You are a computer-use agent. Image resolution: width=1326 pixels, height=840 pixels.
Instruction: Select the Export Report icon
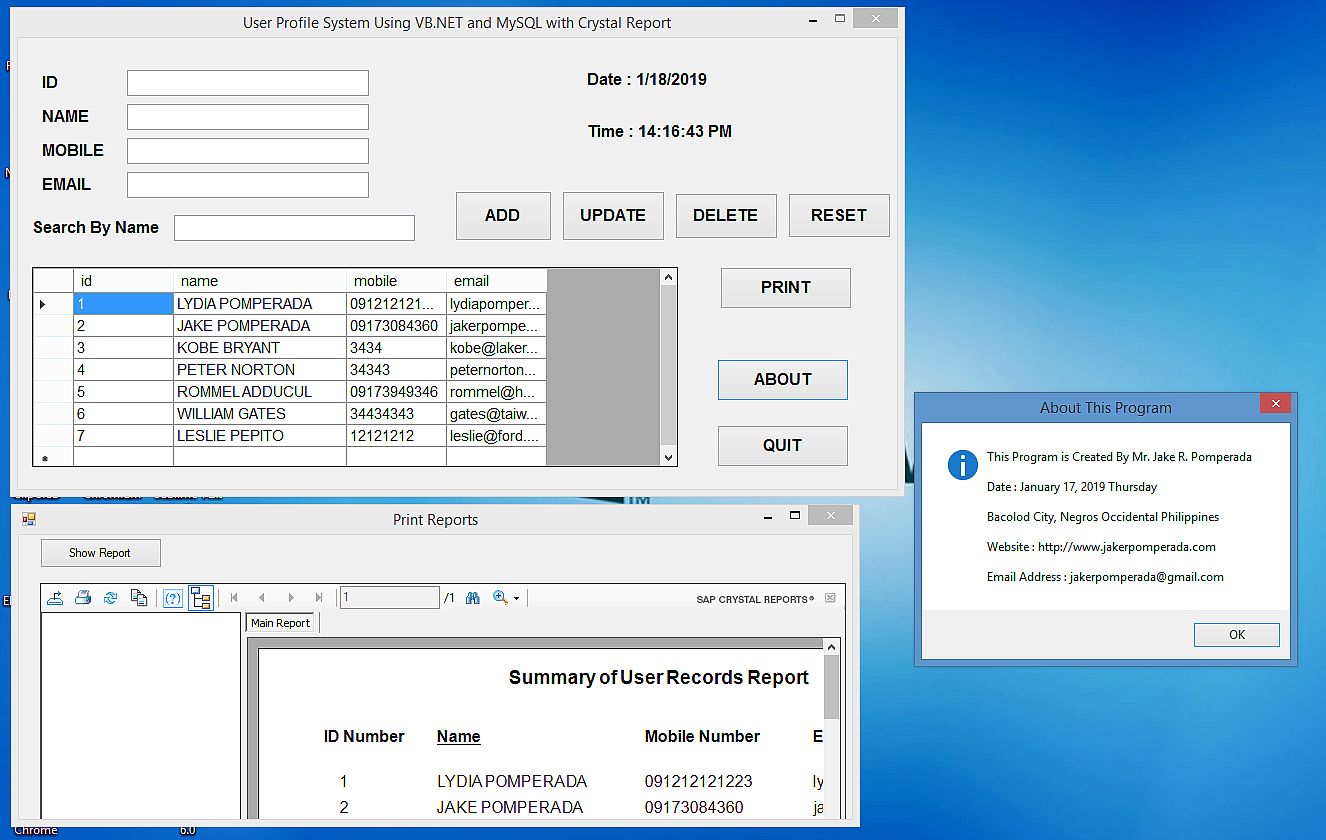coord(55,597)
